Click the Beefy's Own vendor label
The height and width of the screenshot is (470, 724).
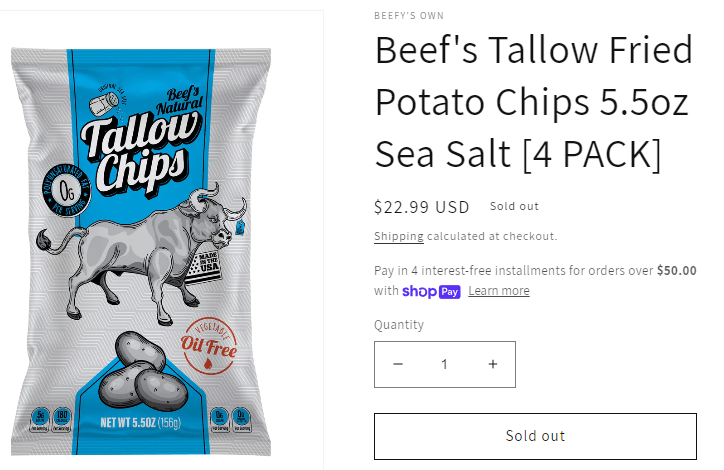409,16
